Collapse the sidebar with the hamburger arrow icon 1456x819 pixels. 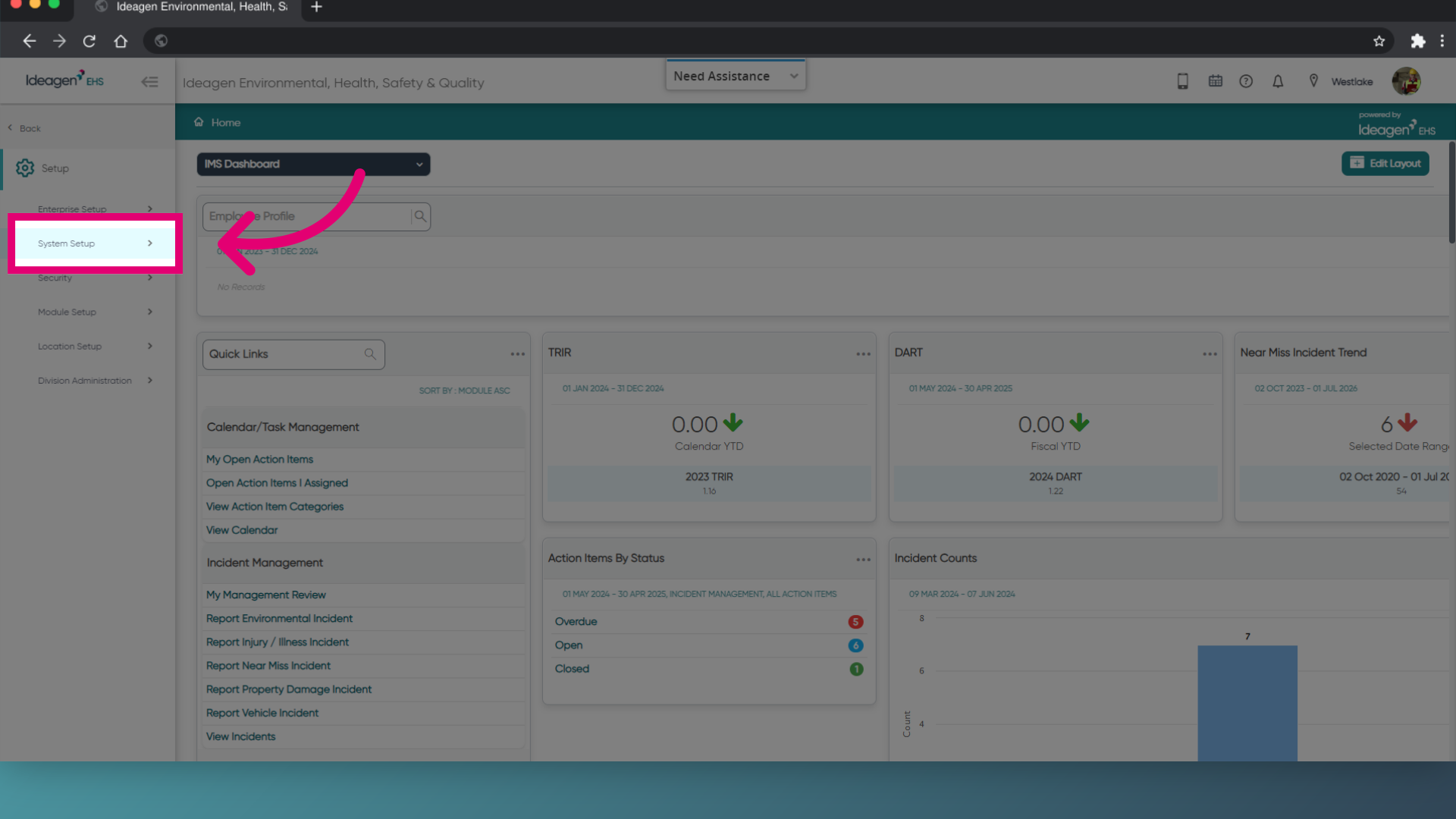point(149,82)
